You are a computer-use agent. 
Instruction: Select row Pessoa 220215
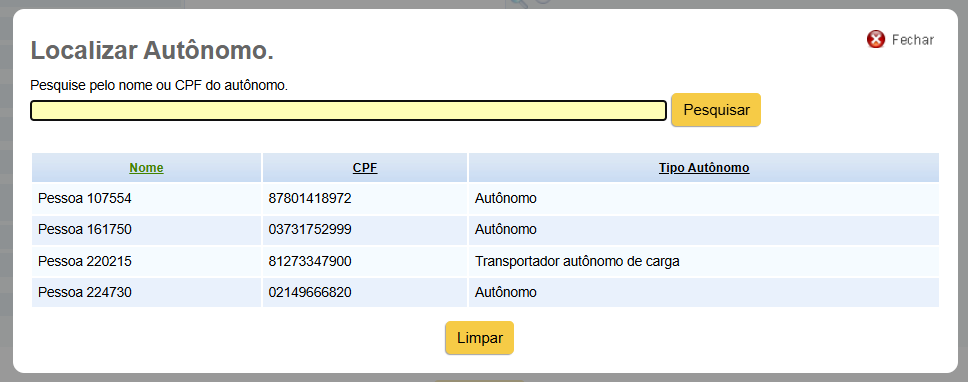485,261
